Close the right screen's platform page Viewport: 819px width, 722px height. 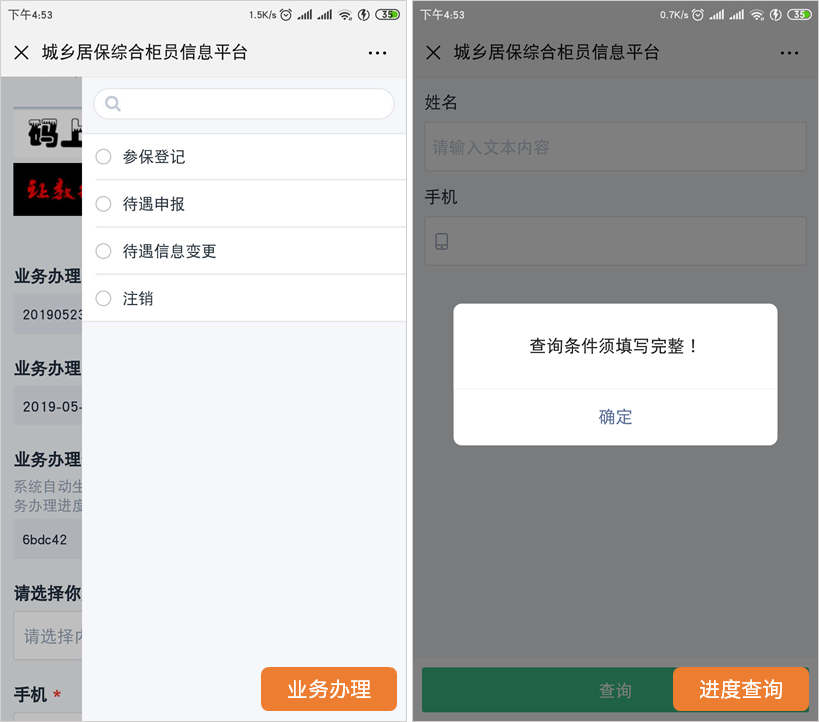click(x=433, y=53)
